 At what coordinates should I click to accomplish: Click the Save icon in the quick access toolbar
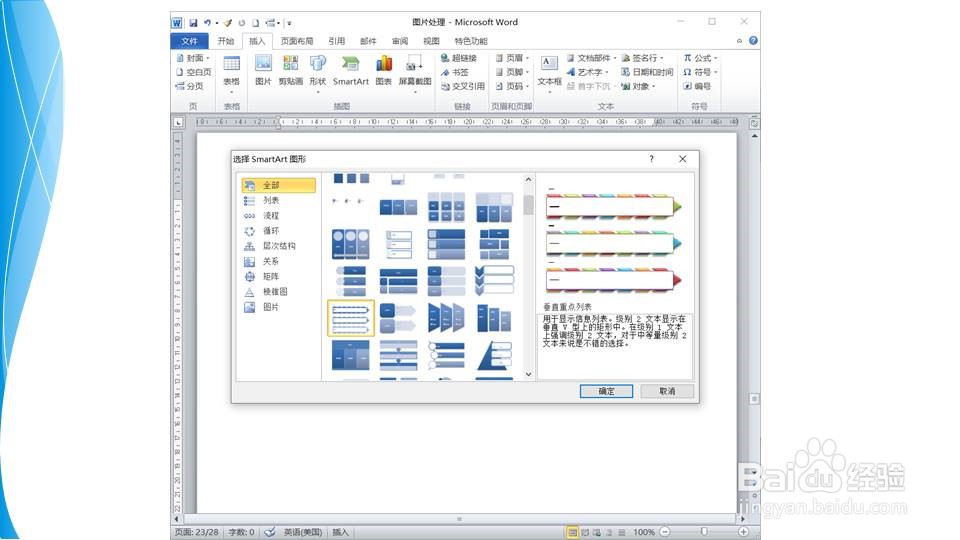193,23
